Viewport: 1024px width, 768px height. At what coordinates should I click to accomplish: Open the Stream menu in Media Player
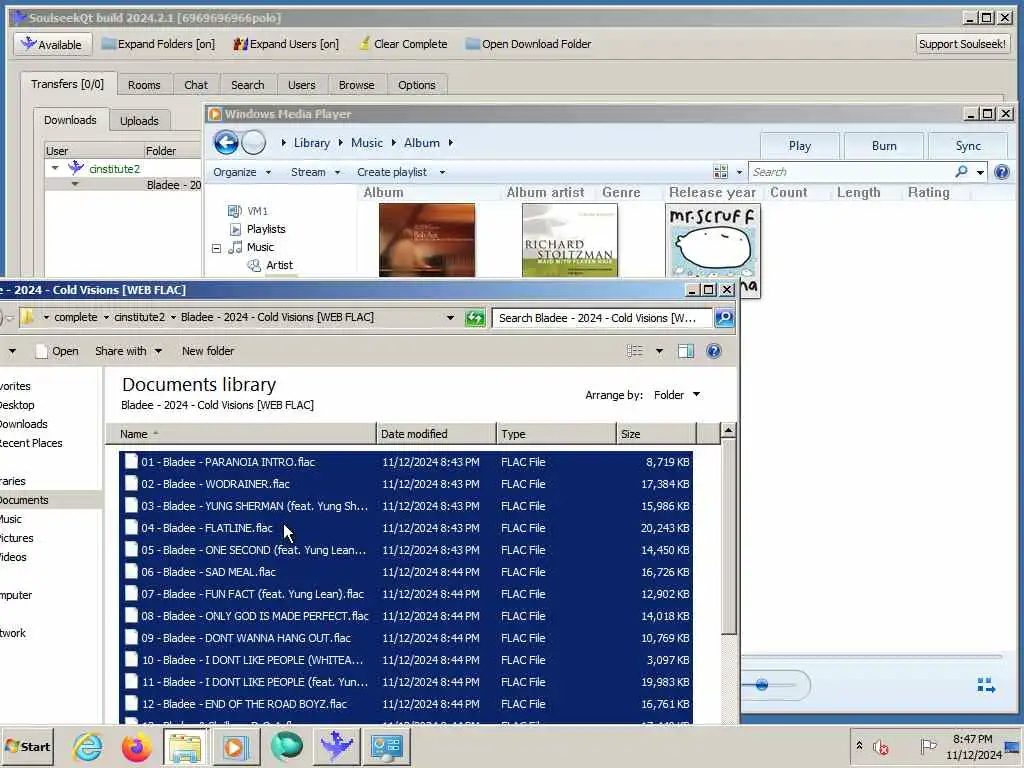[x=315, y=172]
